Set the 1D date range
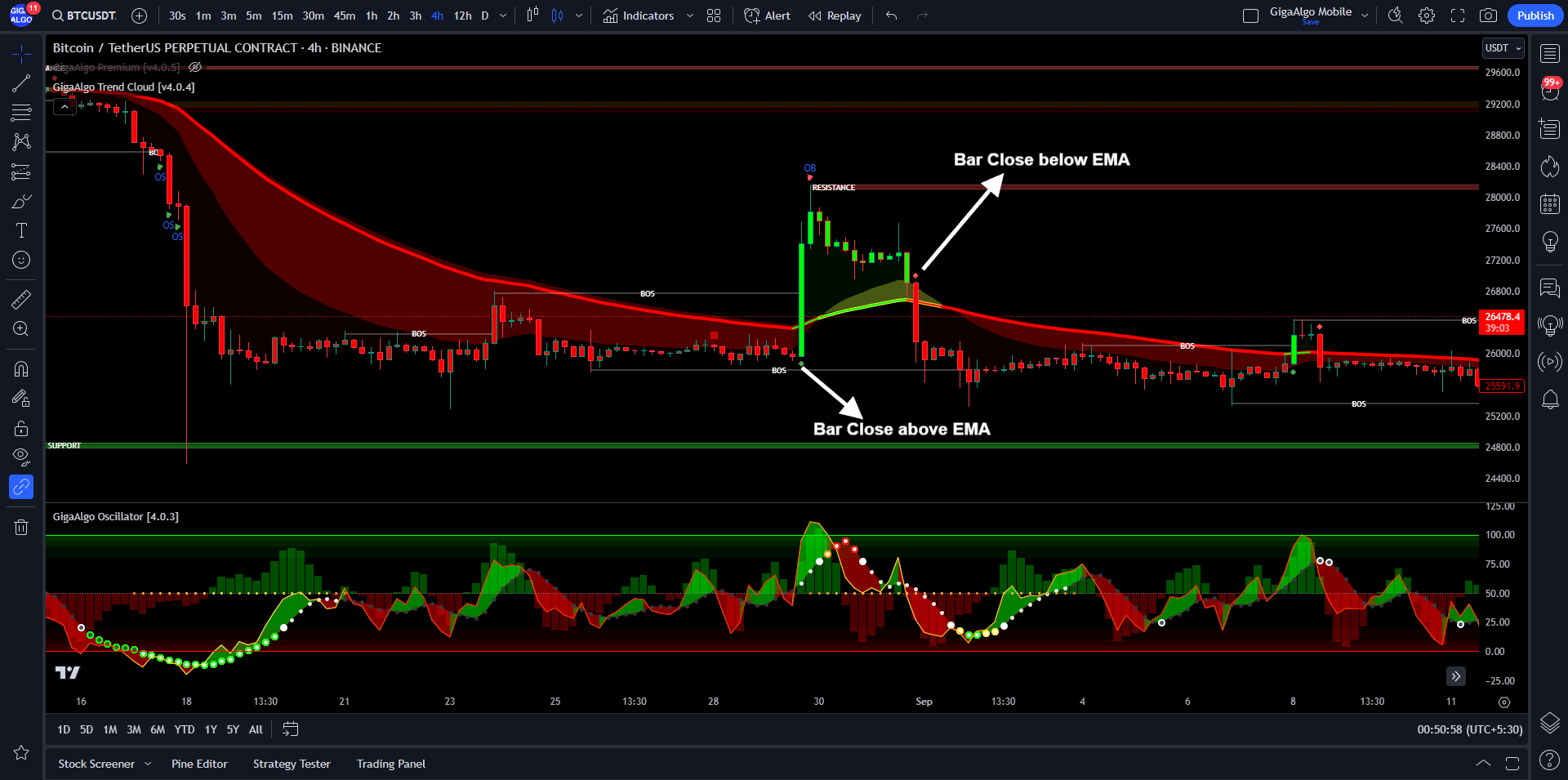Screen dimensions: 1568x780 [64, 729]
